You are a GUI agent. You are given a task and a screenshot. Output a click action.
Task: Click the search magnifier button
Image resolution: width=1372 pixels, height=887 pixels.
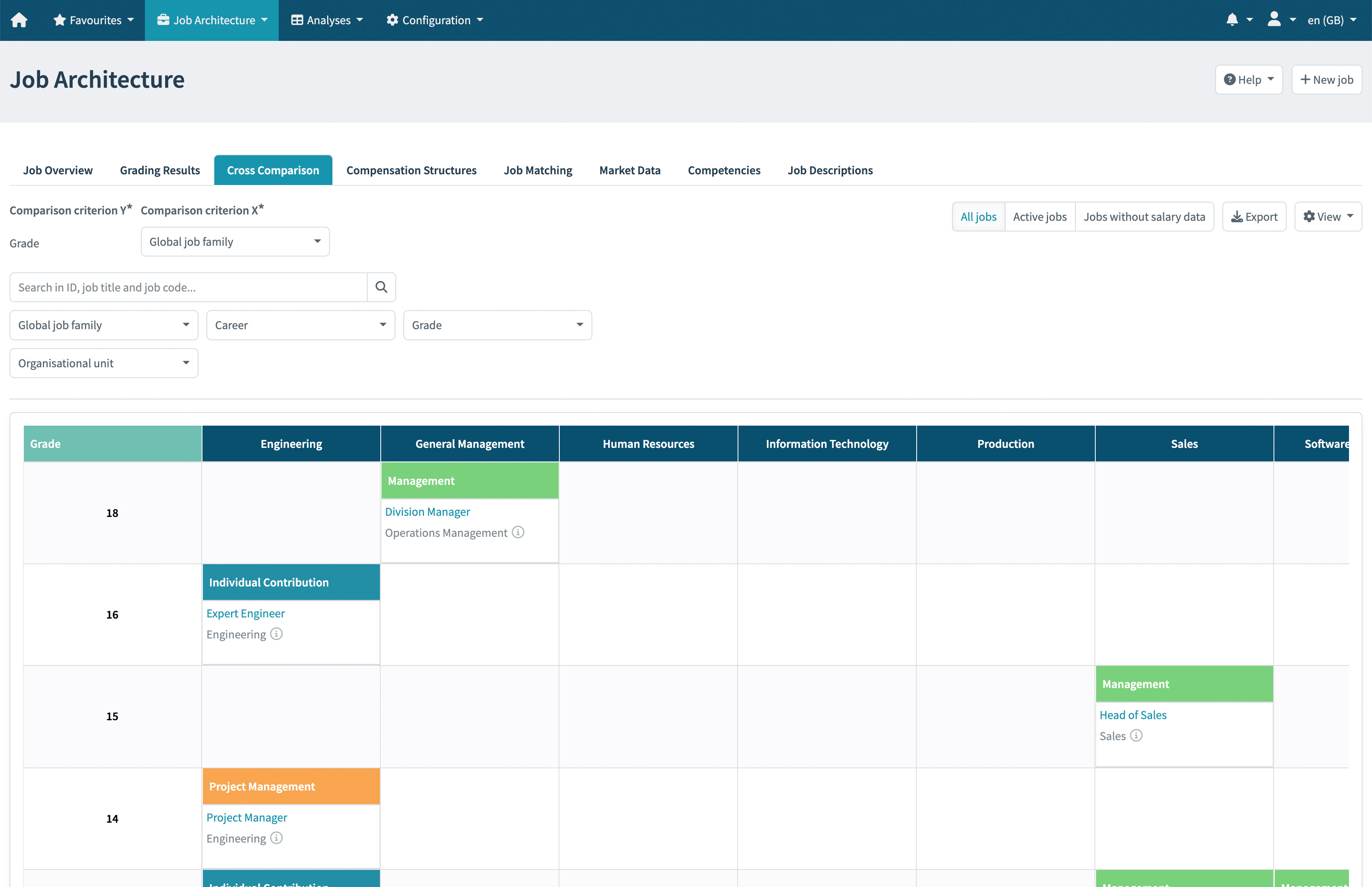381,287
